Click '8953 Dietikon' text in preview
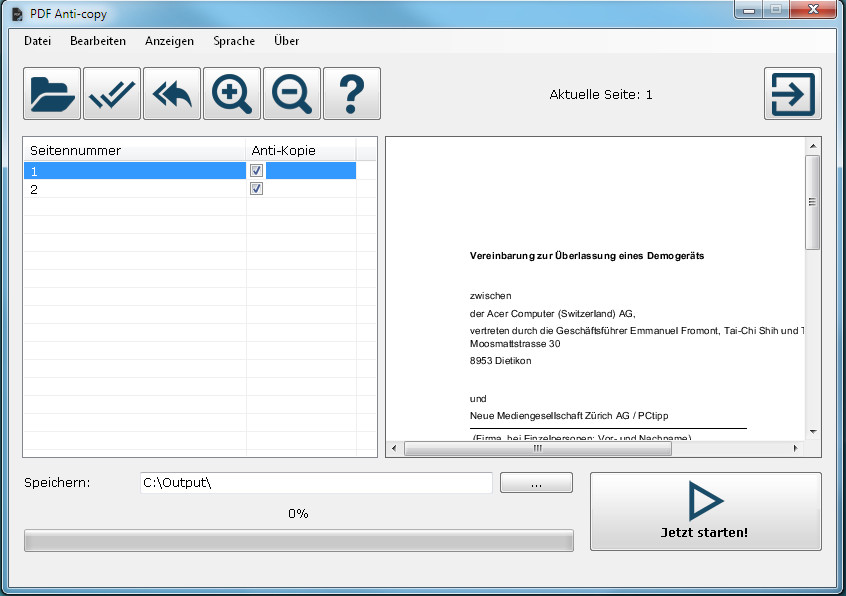Image resolution: width=846 pixels, height=596 pixels. tap(500, 361)
